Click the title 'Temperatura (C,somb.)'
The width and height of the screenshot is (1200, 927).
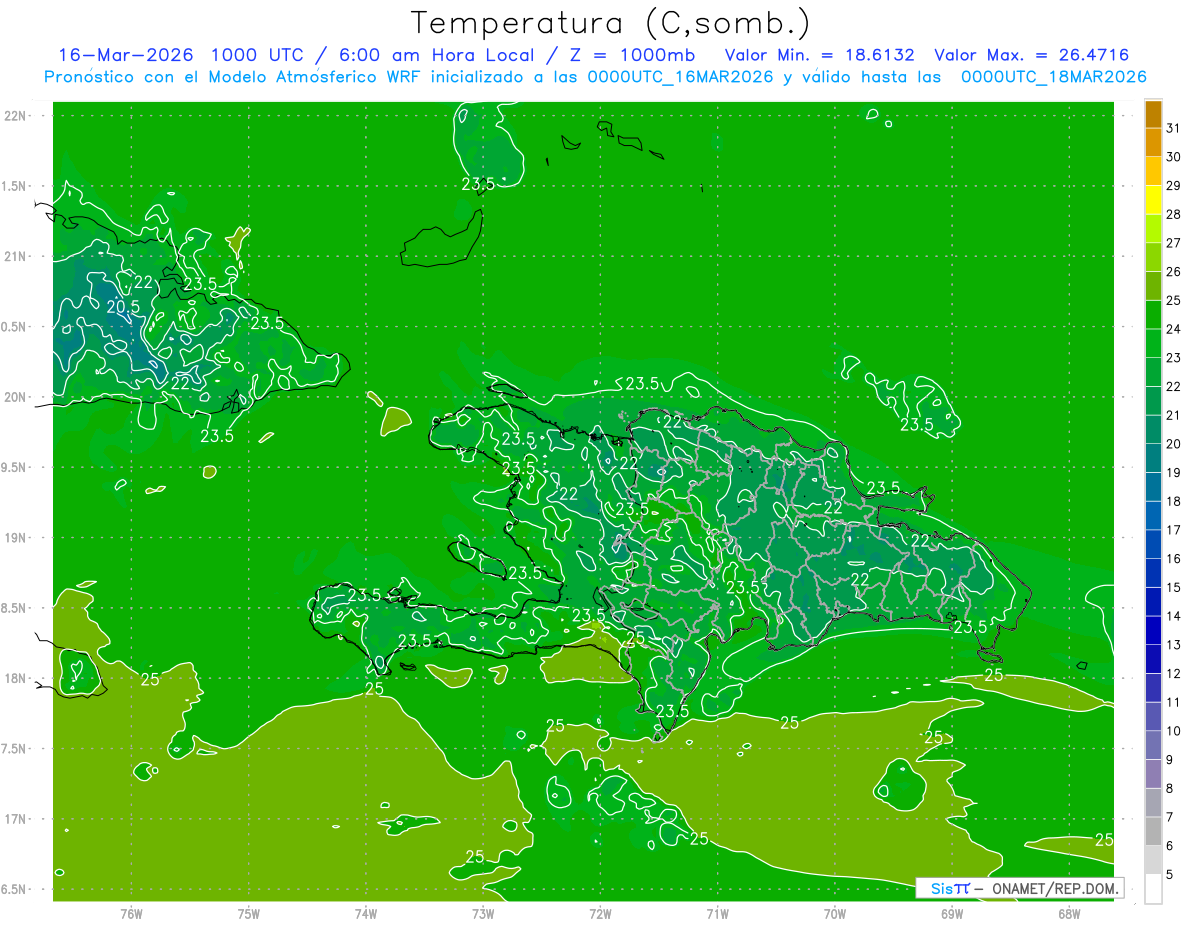[x=611, y=23]
